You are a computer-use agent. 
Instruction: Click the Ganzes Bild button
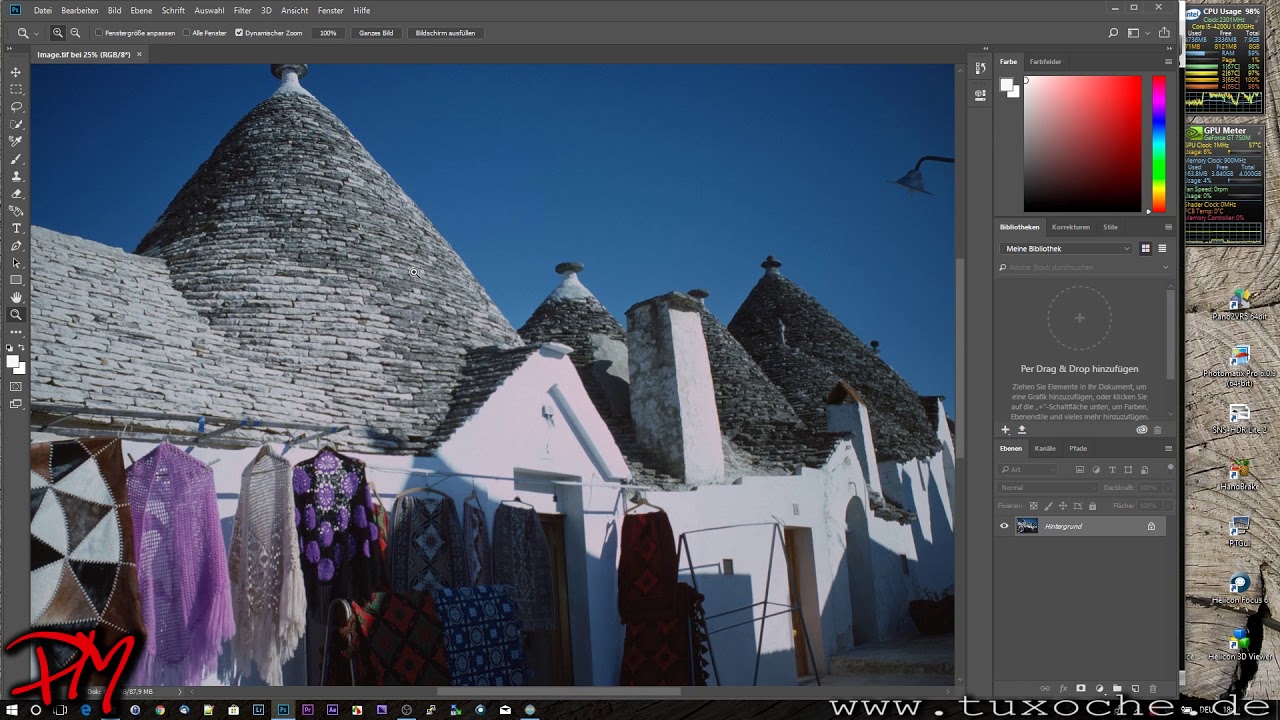[376, 33]
